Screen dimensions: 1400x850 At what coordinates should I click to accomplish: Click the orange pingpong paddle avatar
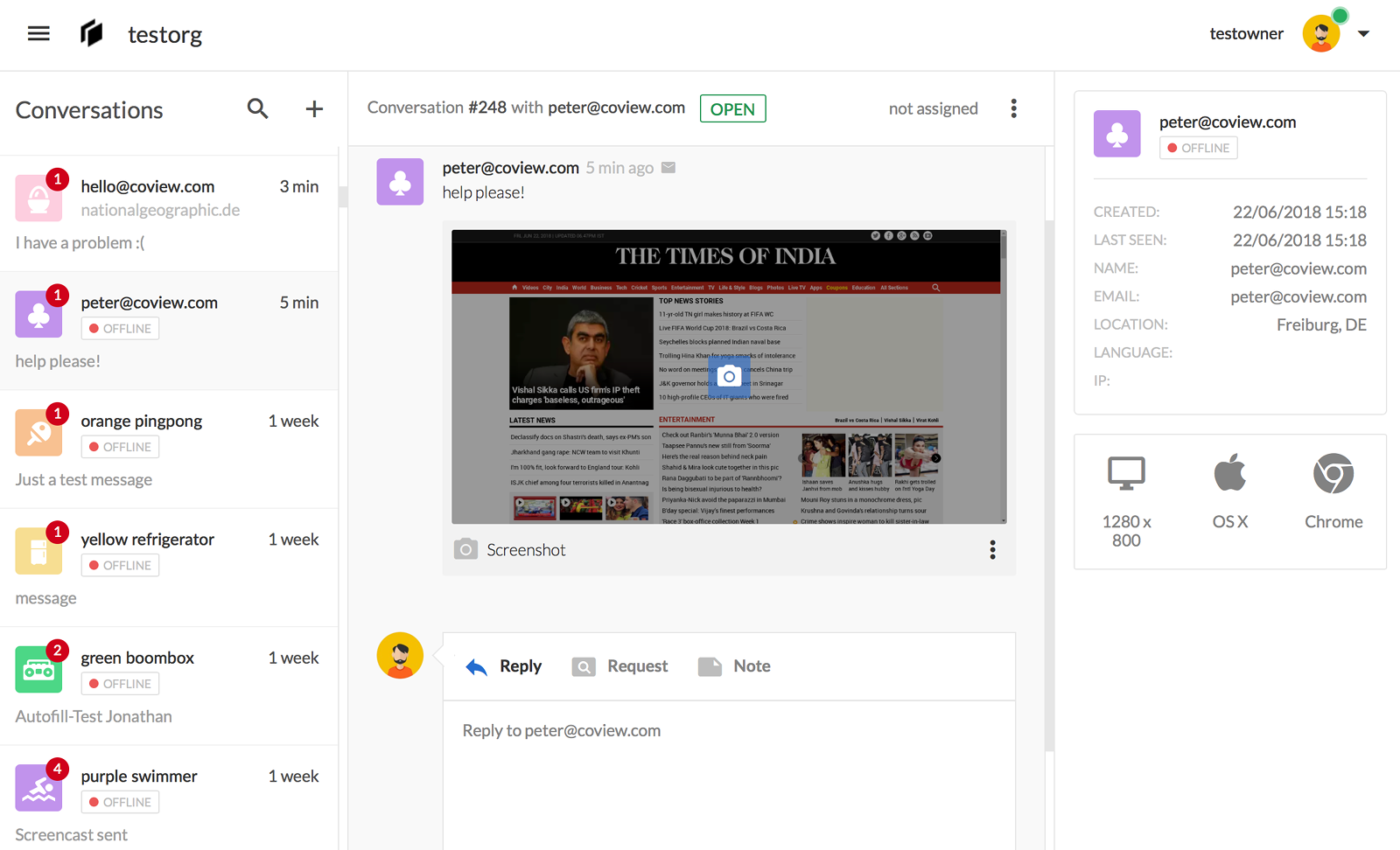(x=38, y=432)
